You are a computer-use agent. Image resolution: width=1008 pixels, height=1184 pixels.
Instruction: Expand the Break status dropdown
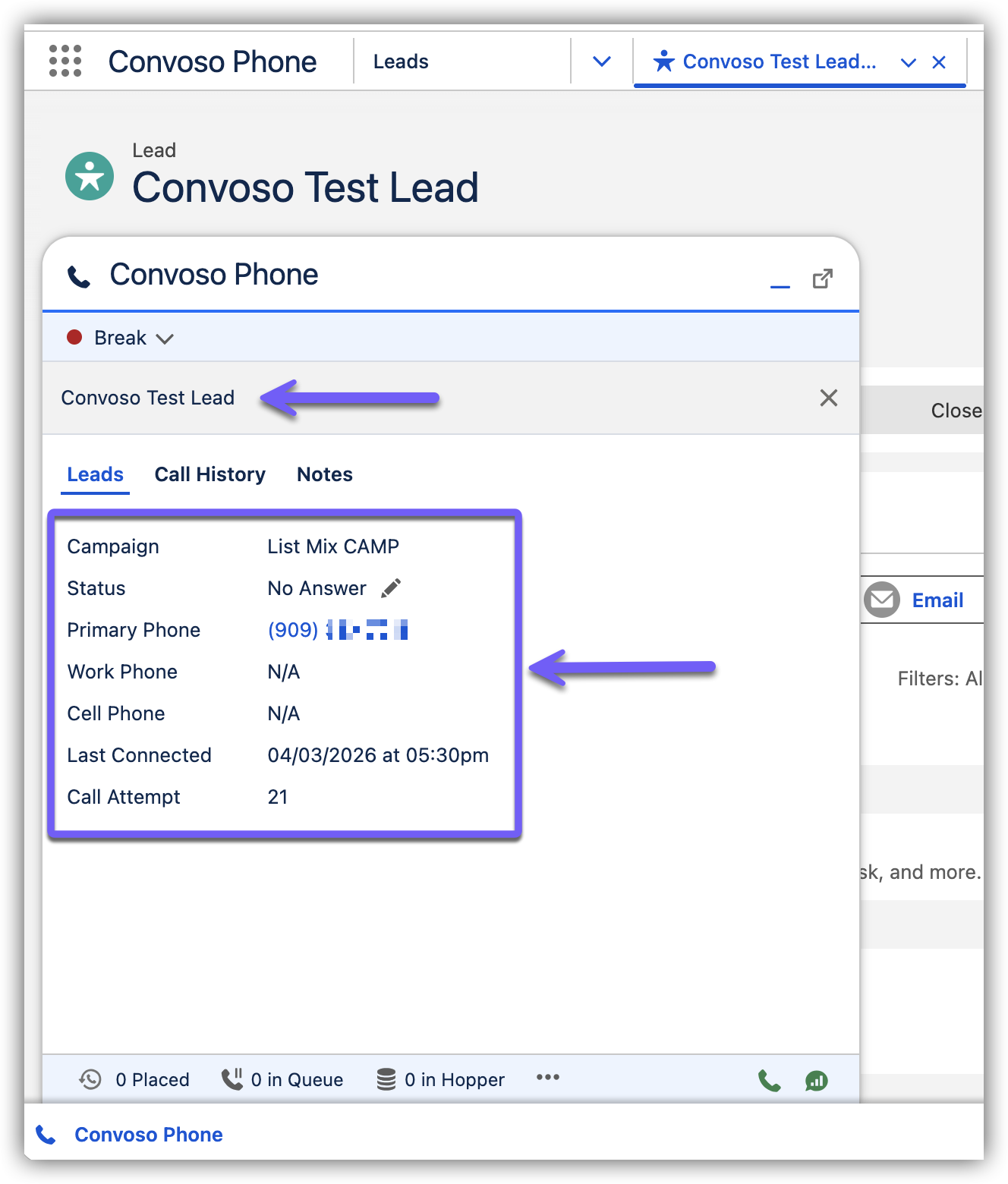click(165, 339)
